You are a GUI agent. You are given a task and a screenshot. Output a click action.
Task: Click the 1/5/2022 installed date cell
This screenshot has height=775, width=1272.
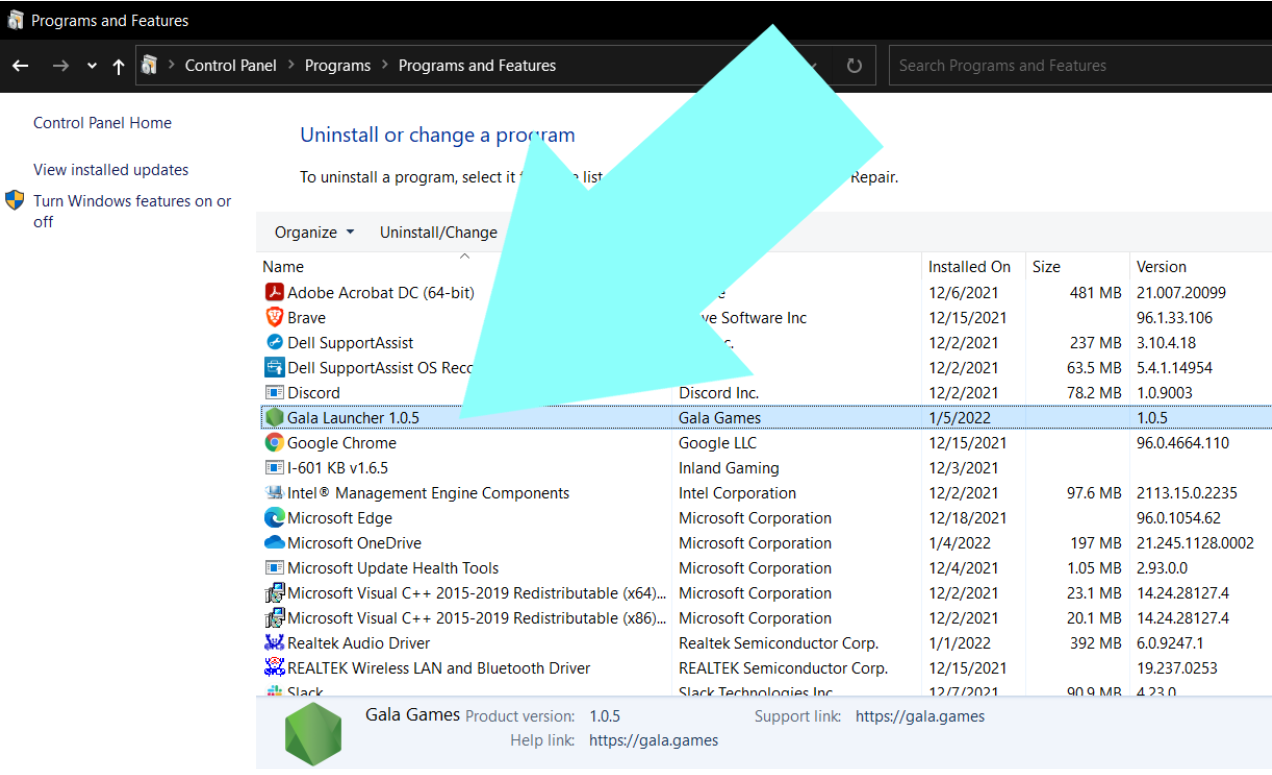tap(959, 418)
